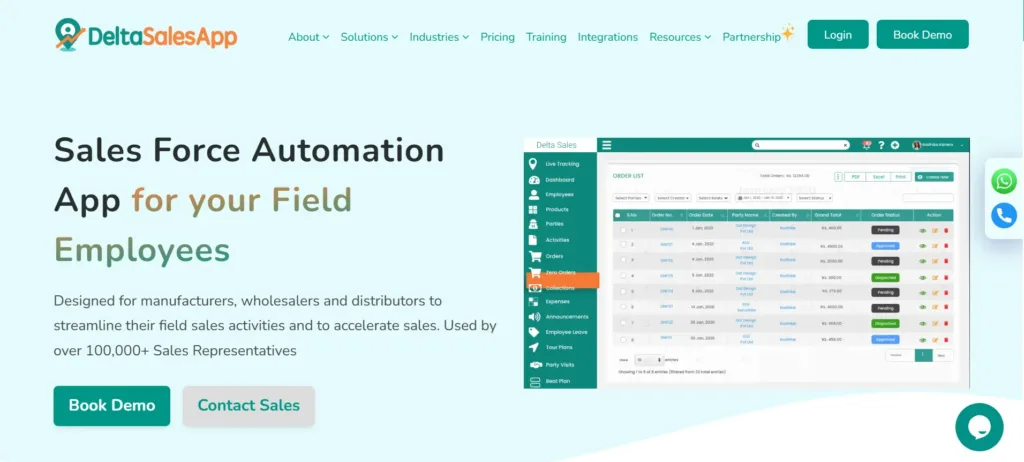Click the notification bell icon in dashboard
The height and width of the screenshot is (462, 1024).
[866, 145]
